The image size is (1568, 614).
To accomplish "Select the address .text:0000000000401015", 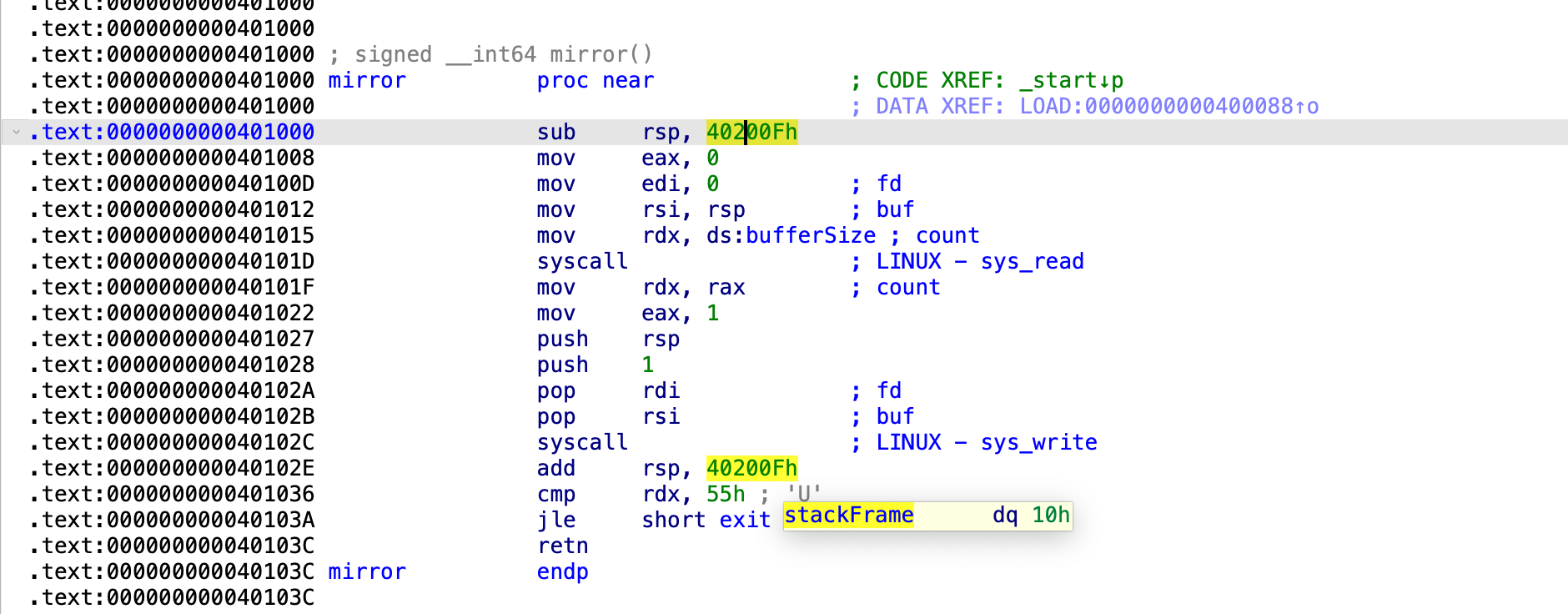I will click(x=171, y=235).
